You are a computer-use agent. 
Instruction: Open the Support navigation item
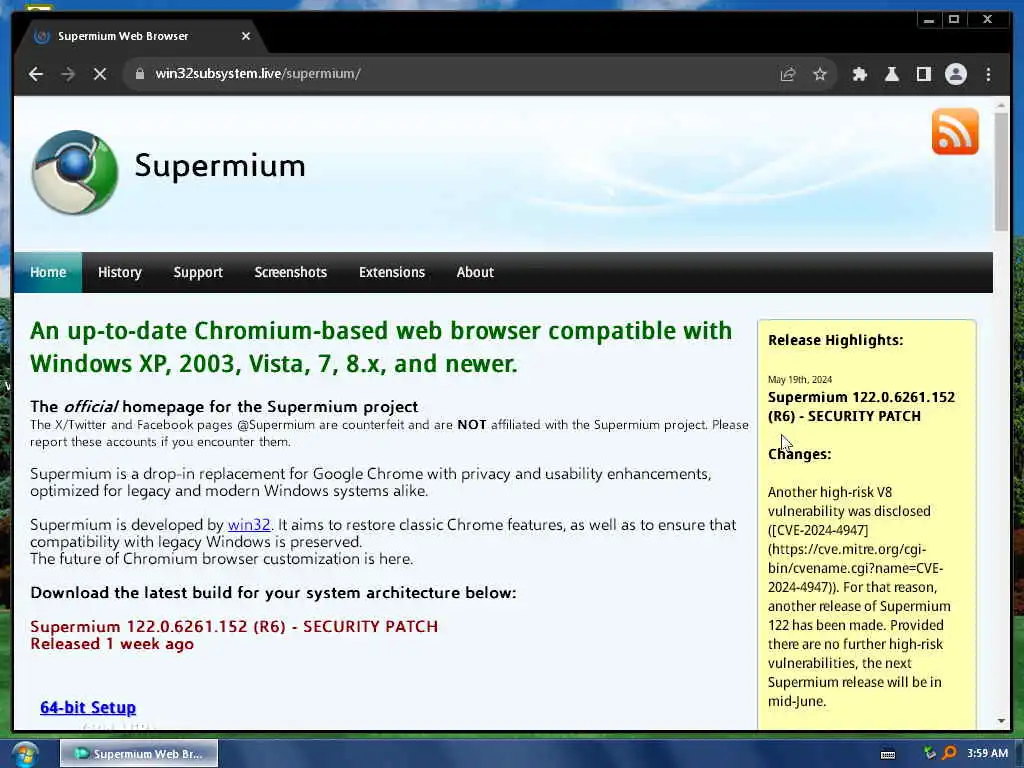[x=198, y=272]
